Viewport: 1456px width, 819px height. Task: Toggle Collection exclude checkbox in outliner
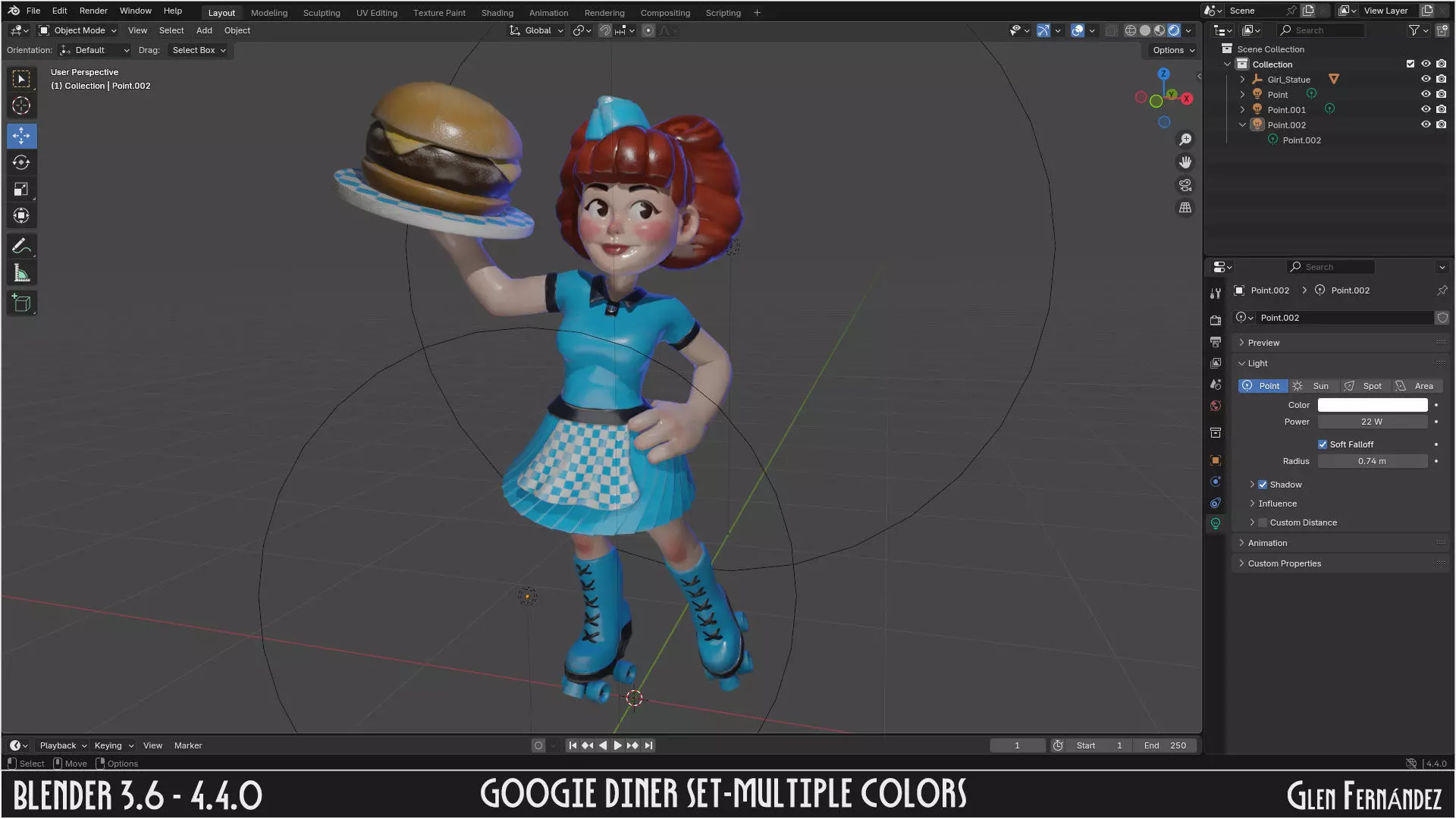coord(1410,64)
